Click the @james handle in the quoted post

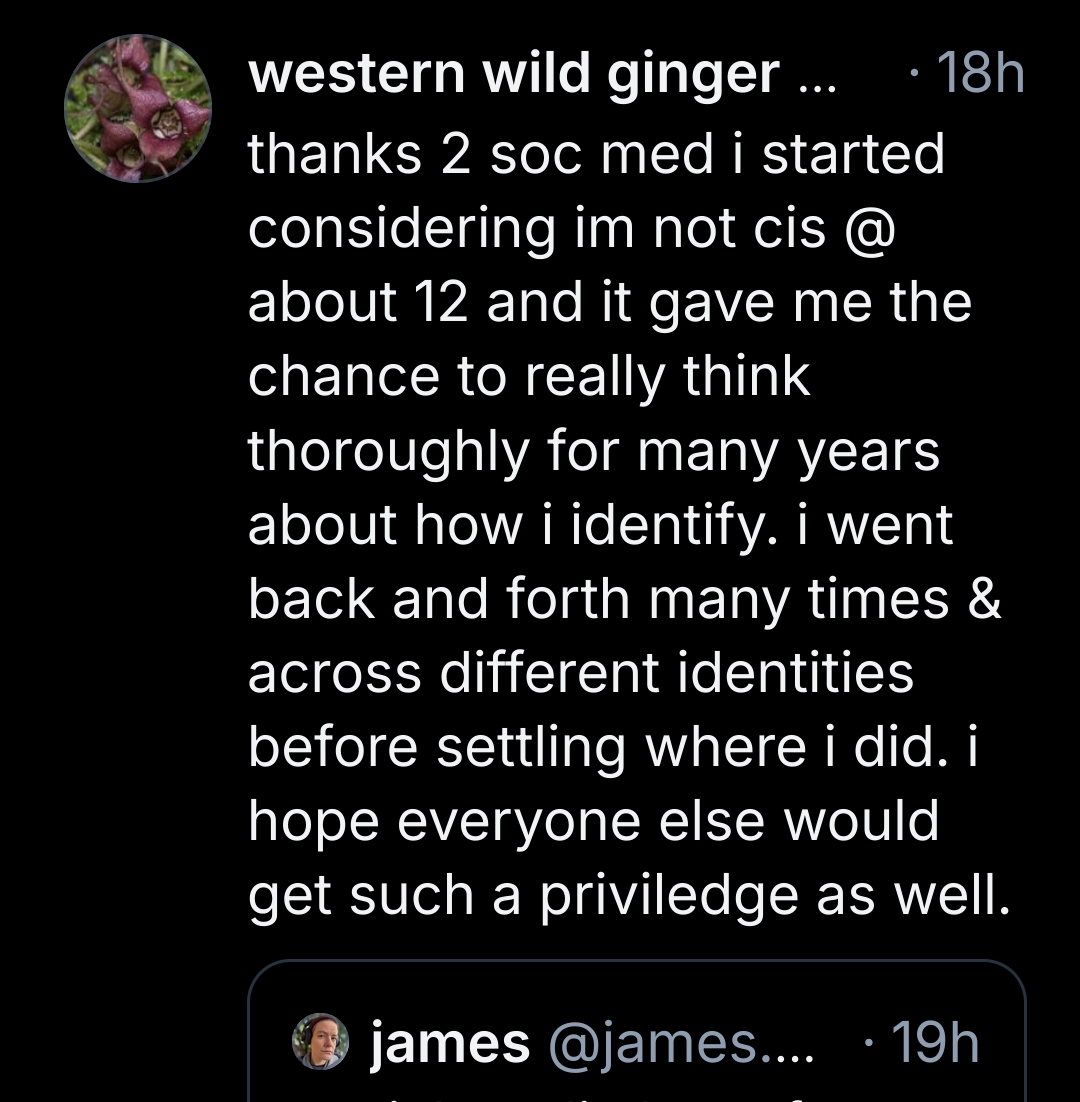680,1043
